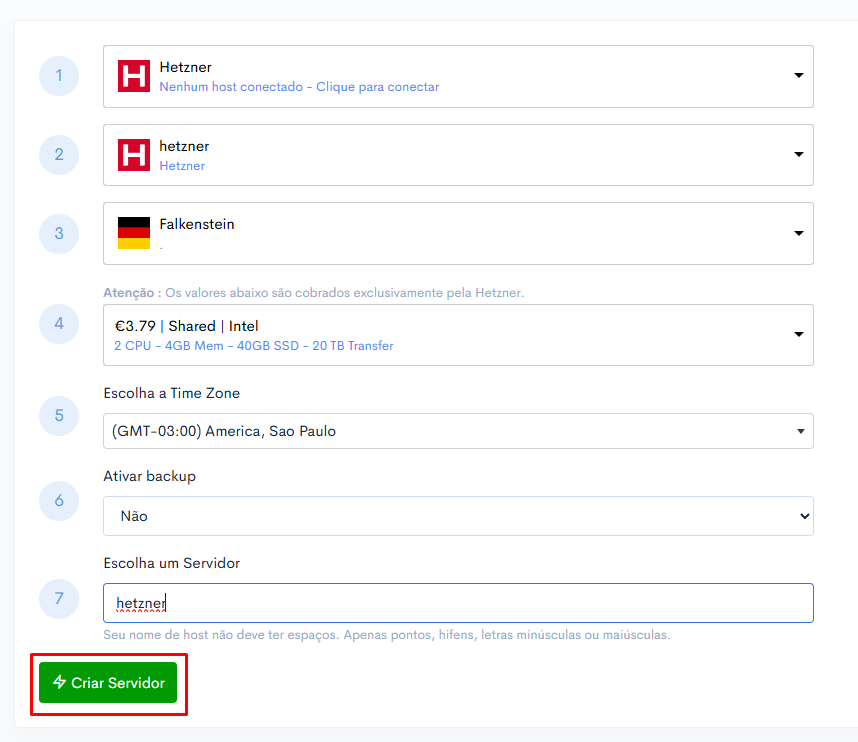Click the lightning bolt icon on Criar Servidor
The image size is (858, 742).
[x=60, y=682]
